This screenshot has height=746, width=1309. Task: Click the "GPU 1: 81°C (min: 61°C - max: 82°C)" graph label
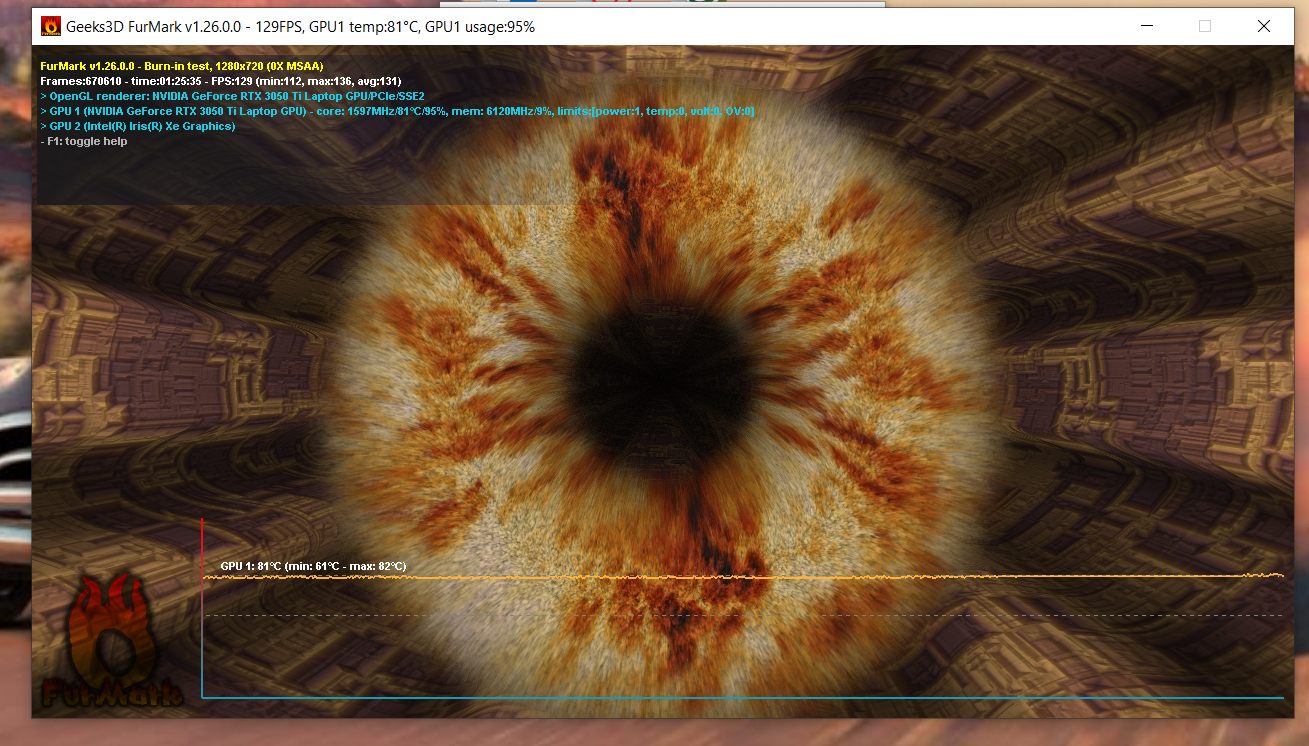coord(313,566)
